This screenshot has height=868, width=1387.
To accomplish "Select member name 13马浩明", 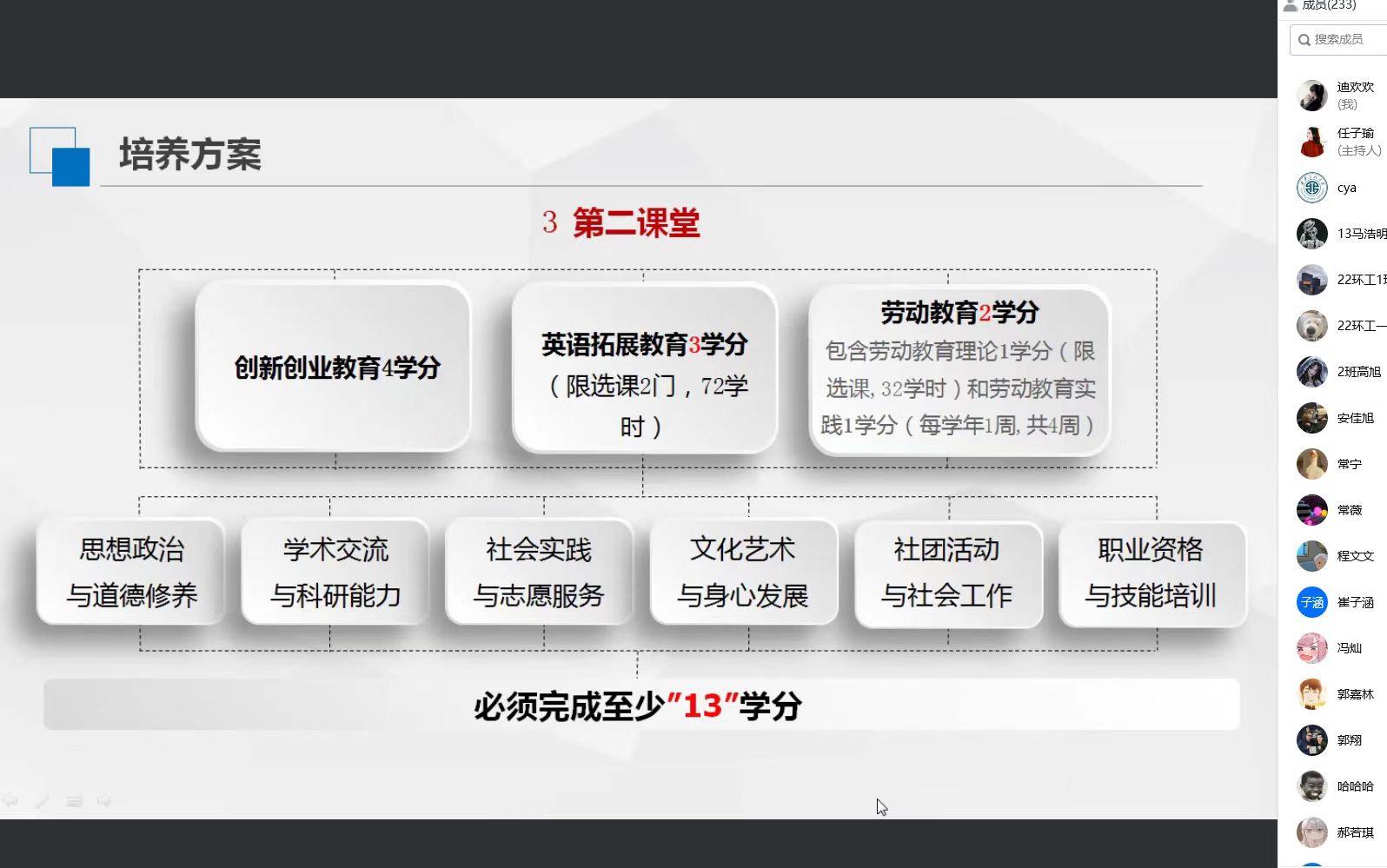I will tap(1362, 234).
